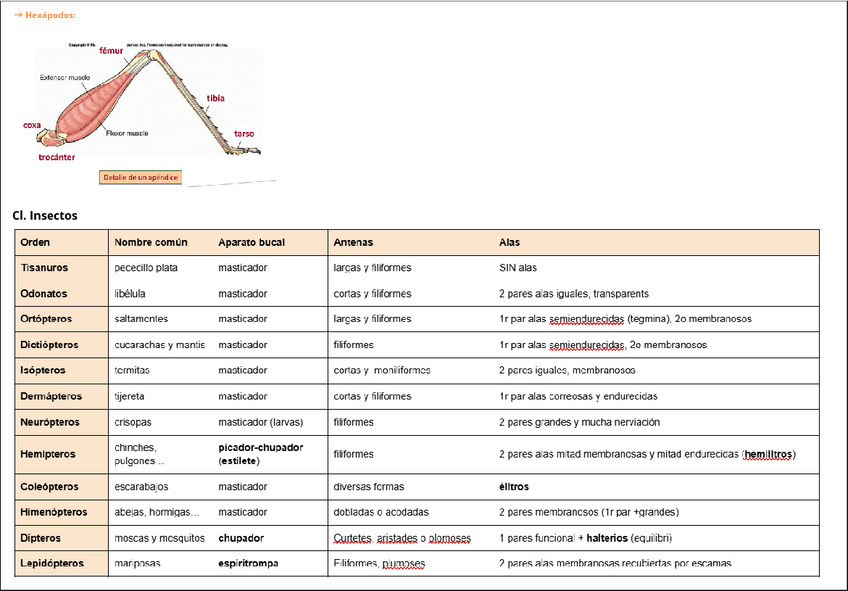The height and width of the screenshot is (591, 848).
Task: Click the 'escarabajos' common name
Action: click(141, 487)
